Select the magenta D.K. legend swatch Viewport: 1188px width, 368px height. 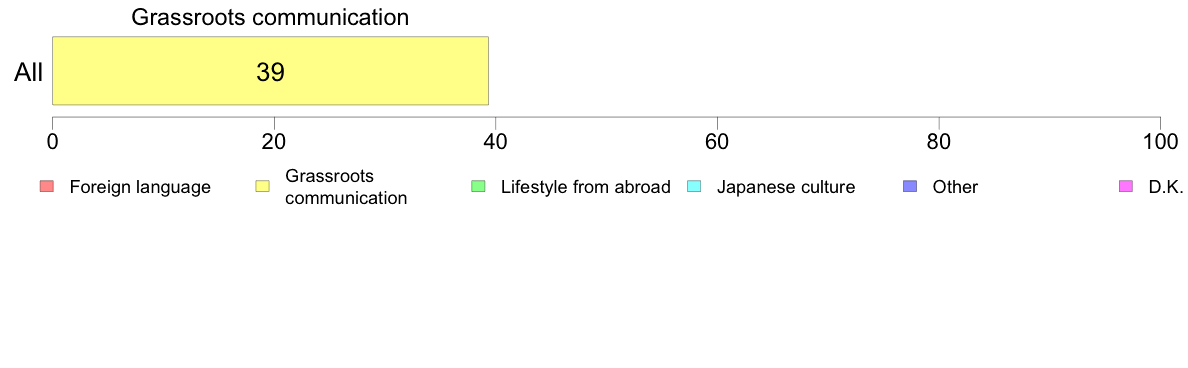(1126, 186)
